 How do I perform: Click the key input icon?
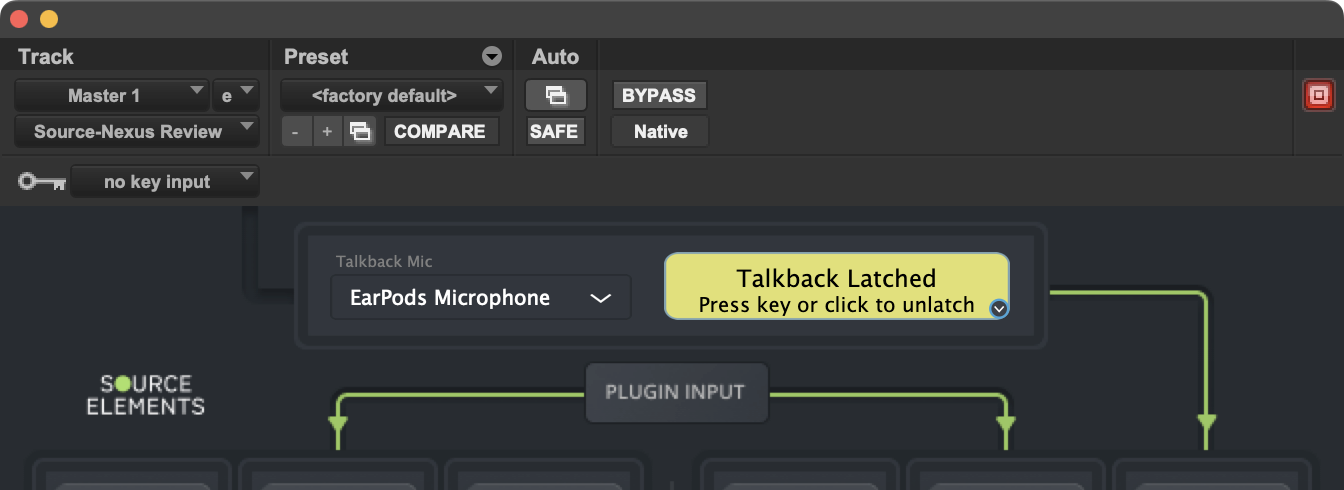pos(42,182)
